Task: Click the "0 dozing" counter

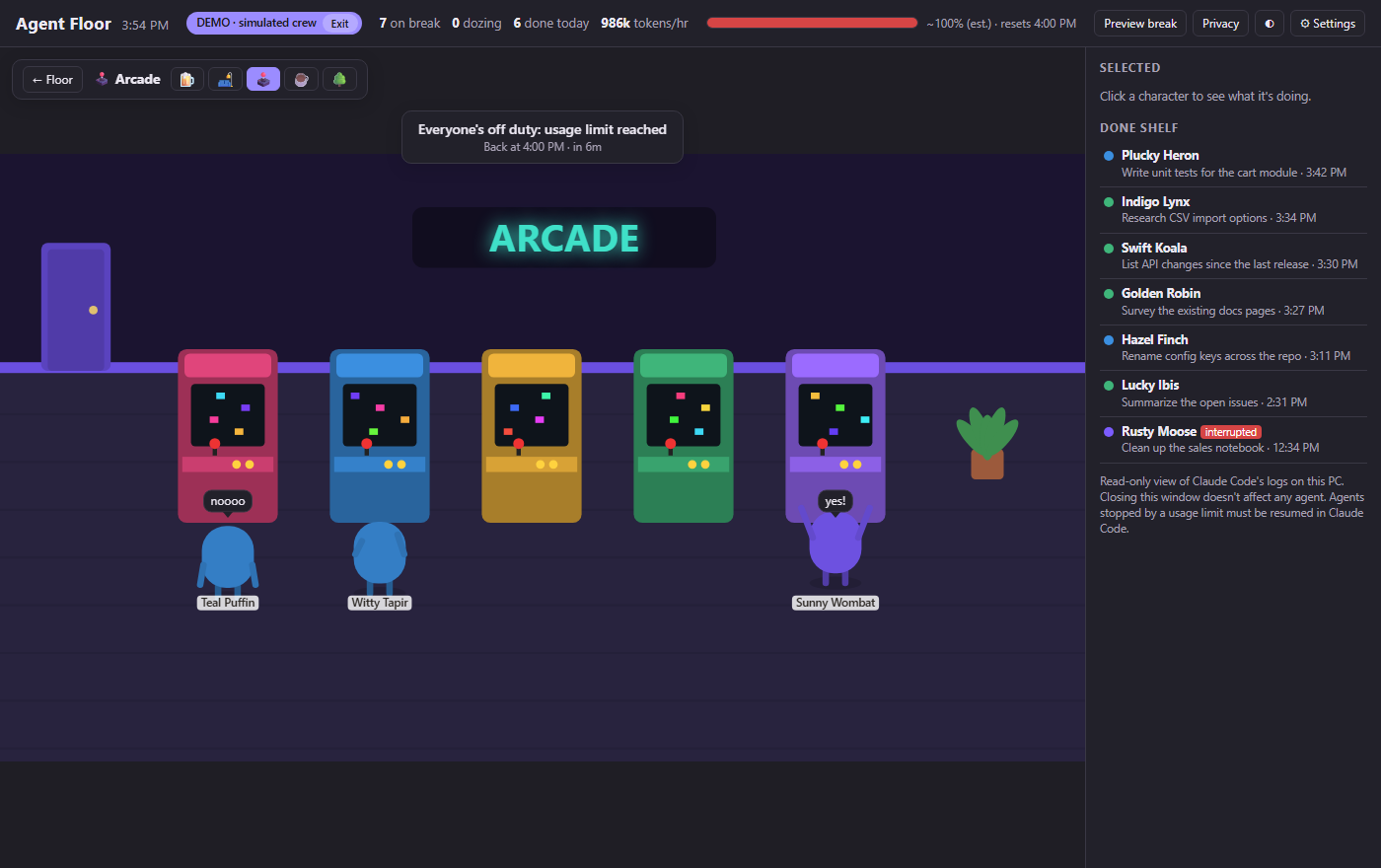Action: (476, 23)
